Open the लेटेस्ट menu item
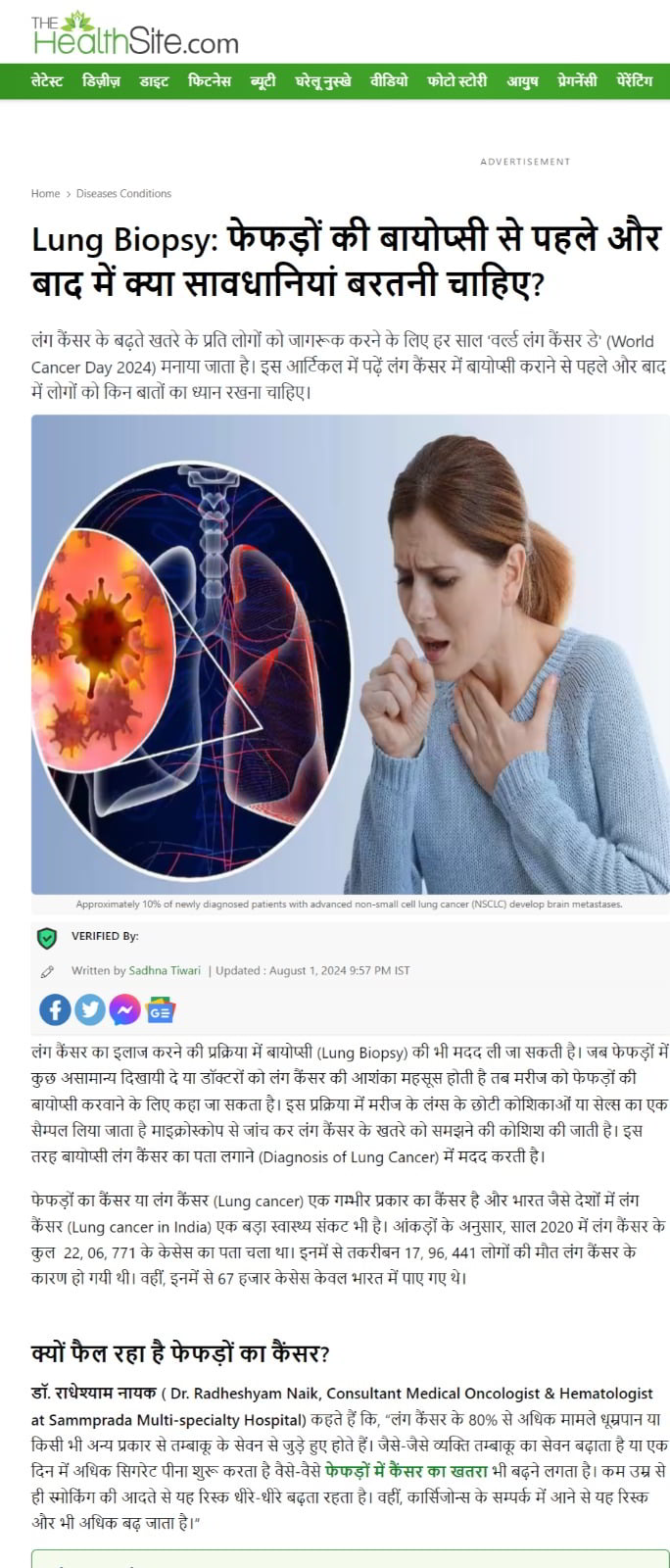This screenshot has height=1568, width=670. coord(47,81)
